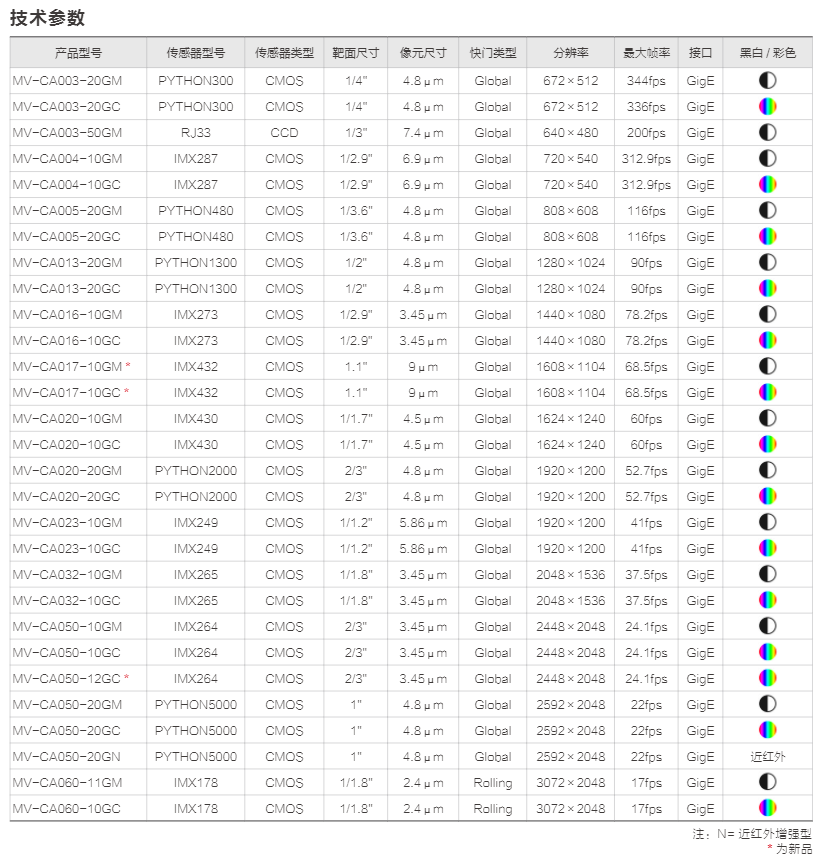Click the monochrome icon in MV-CA003-50GM row
The width and height of the screenshot is (822, 859).
pyautogui.click(x=767, y=133)
